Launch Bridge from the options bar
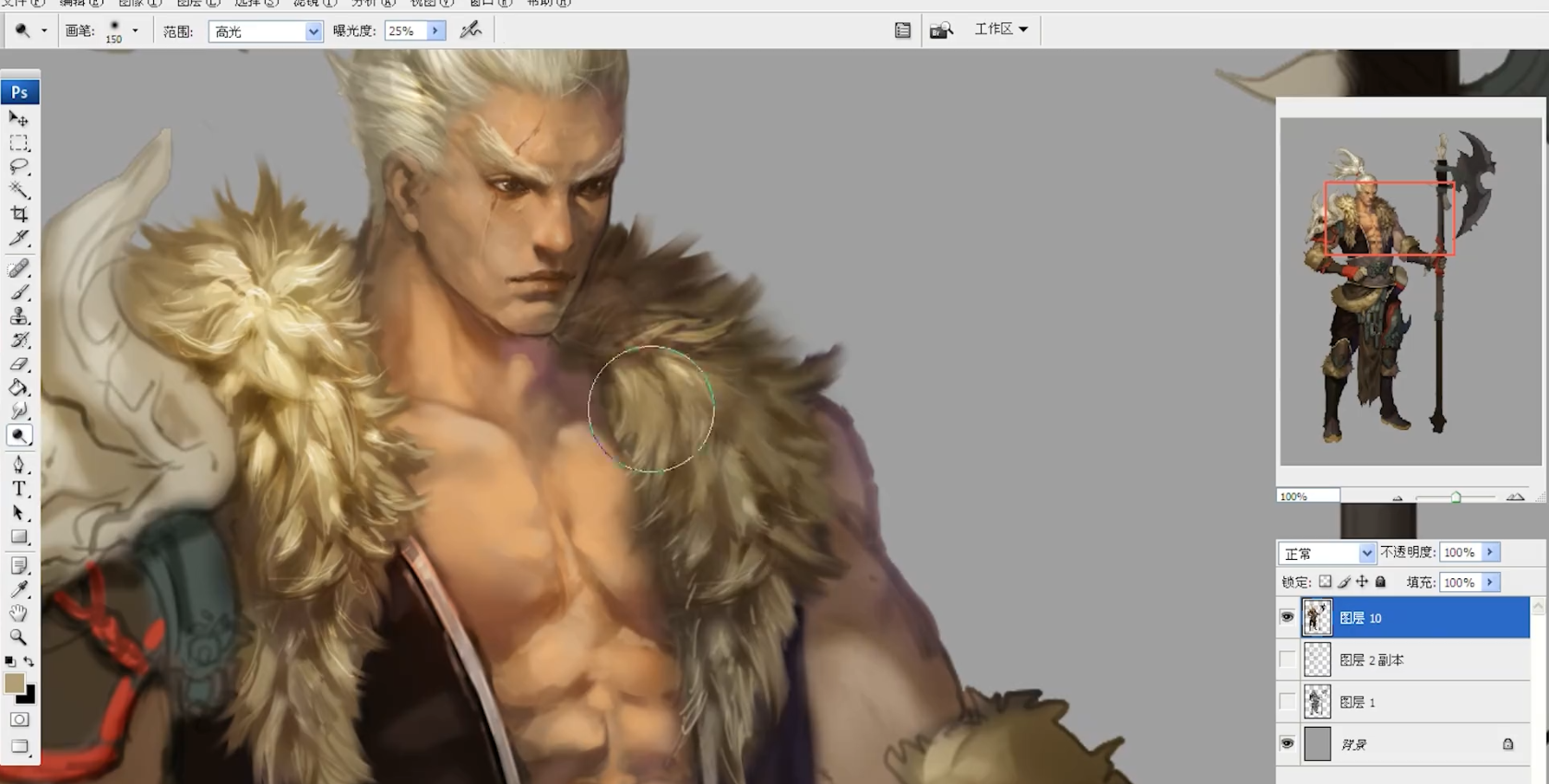Screen dimensions: 1549x784 (941, 30)
